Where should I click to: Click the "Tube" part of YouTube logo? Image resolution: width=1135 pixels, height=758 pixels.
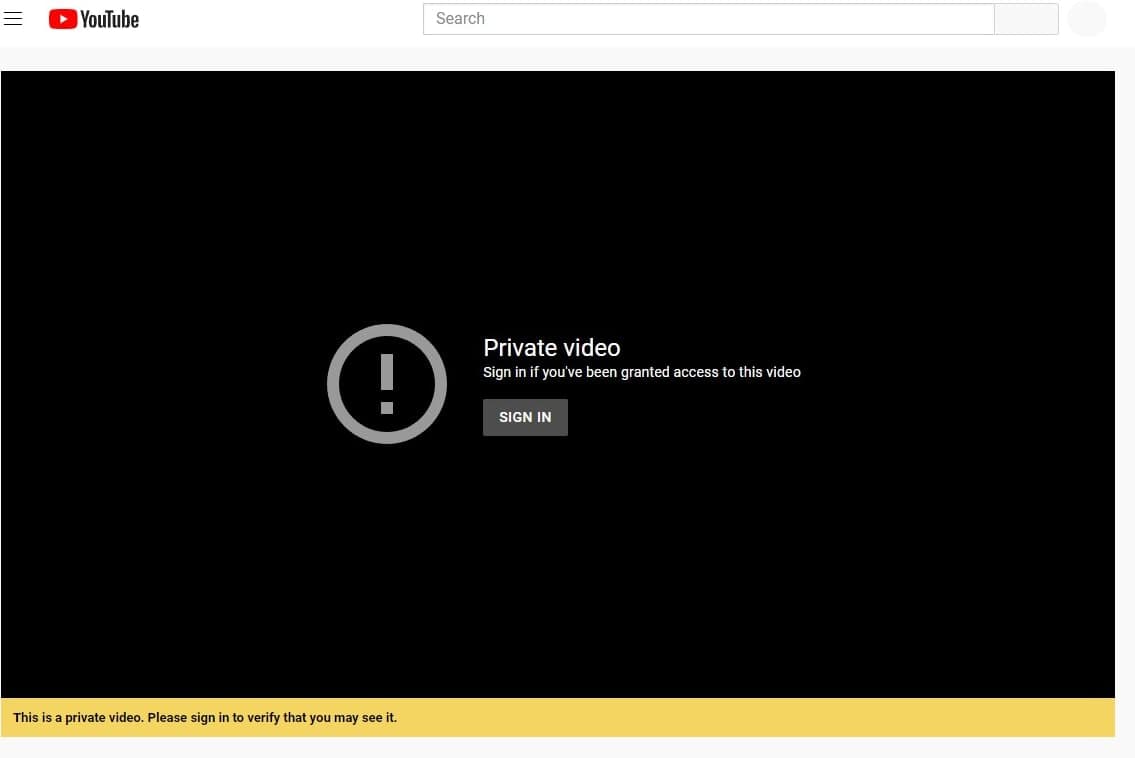click(x=122, y=19)
